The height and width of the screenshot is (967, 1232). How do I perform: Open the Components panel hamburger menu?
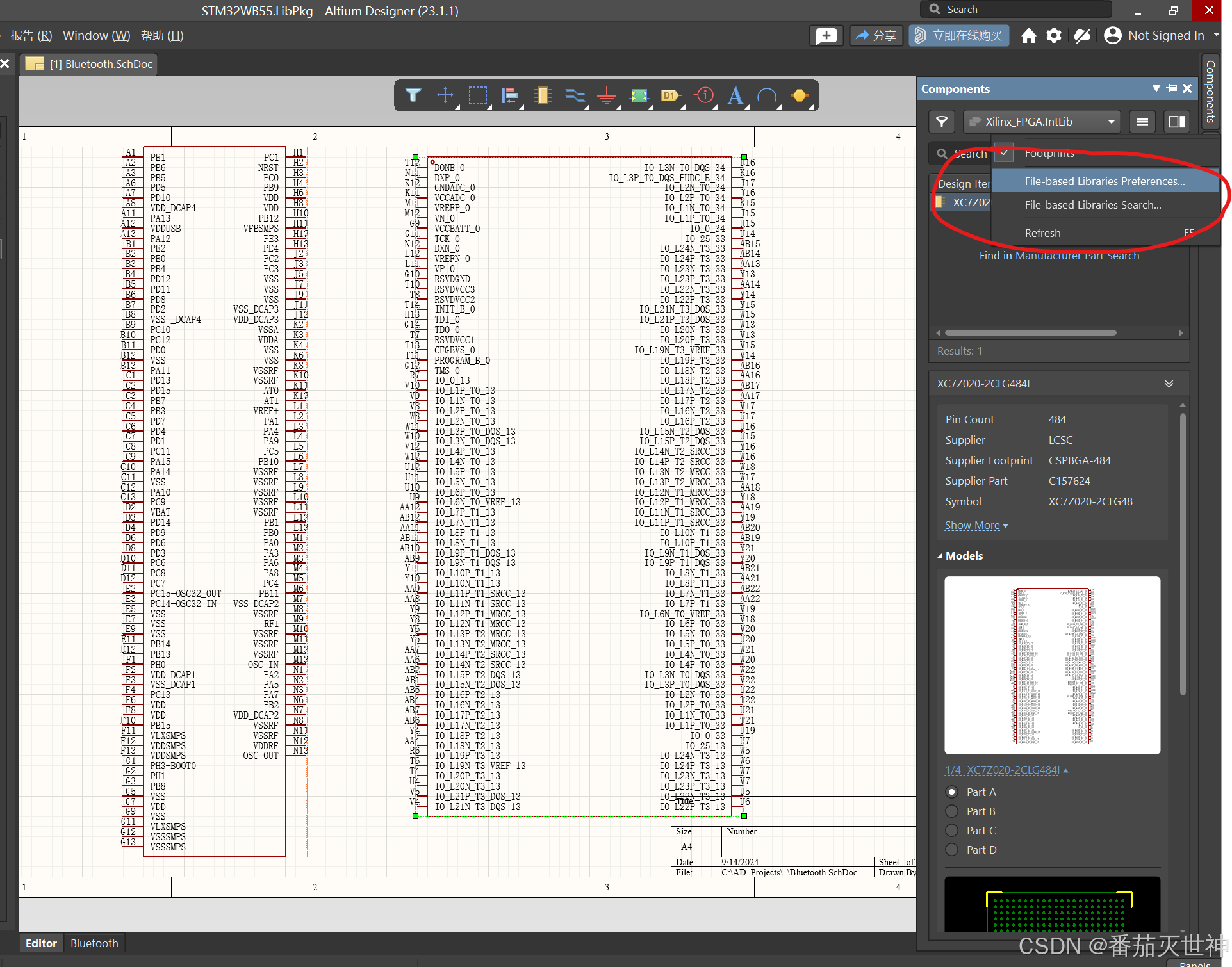(x=1142, y=122)
